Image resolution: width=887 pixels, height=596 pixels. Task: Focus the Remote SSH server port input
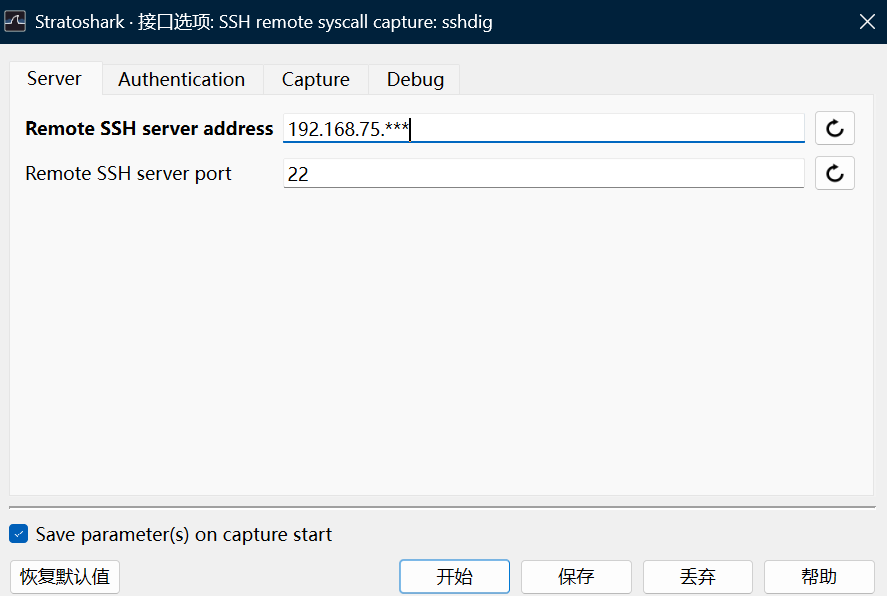(x=544, y=173)
